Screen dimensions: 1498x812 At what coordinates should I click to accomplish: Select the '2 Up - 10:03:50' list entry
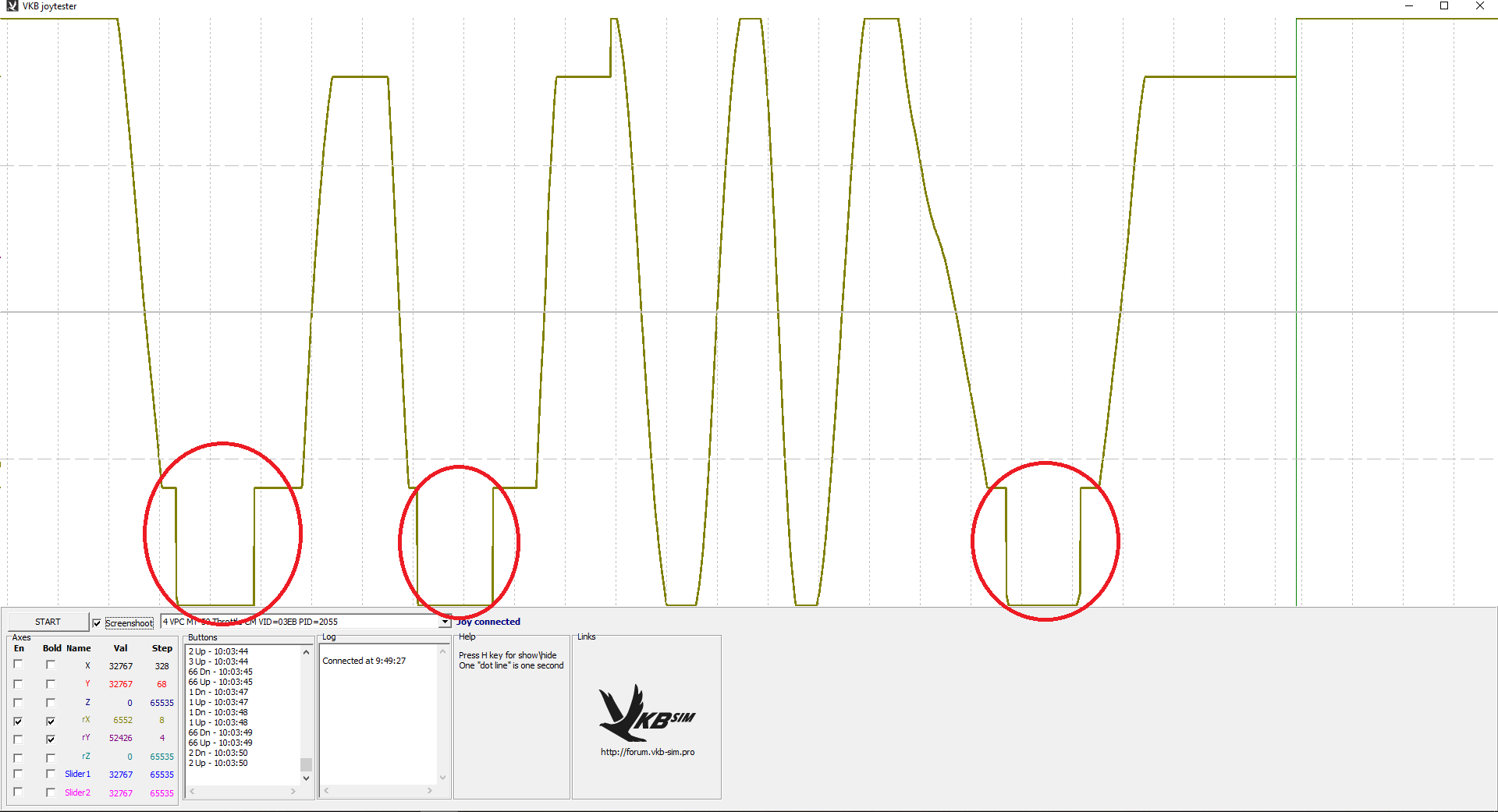218,763
